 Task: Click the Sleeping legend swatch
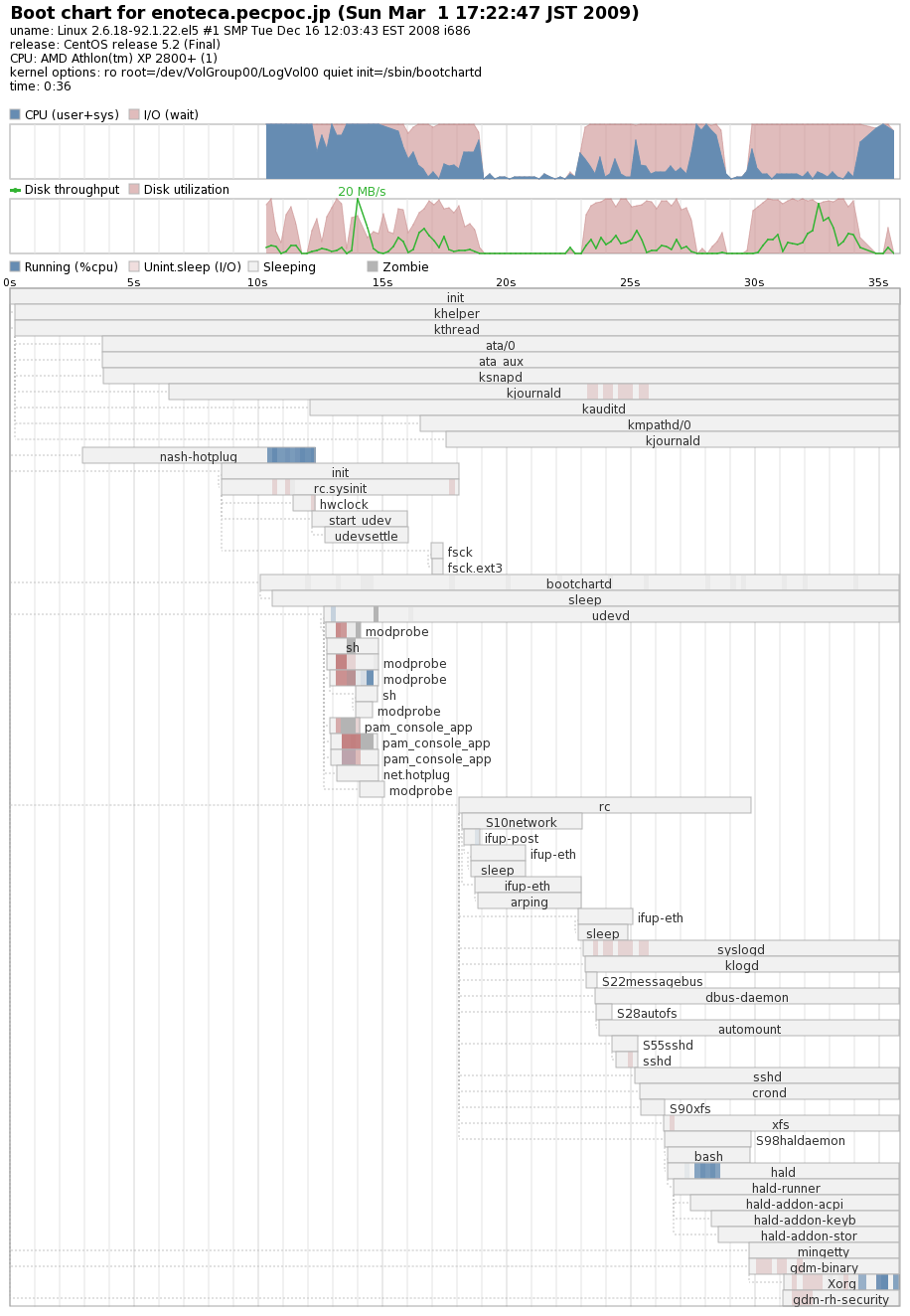pos(253,267)
